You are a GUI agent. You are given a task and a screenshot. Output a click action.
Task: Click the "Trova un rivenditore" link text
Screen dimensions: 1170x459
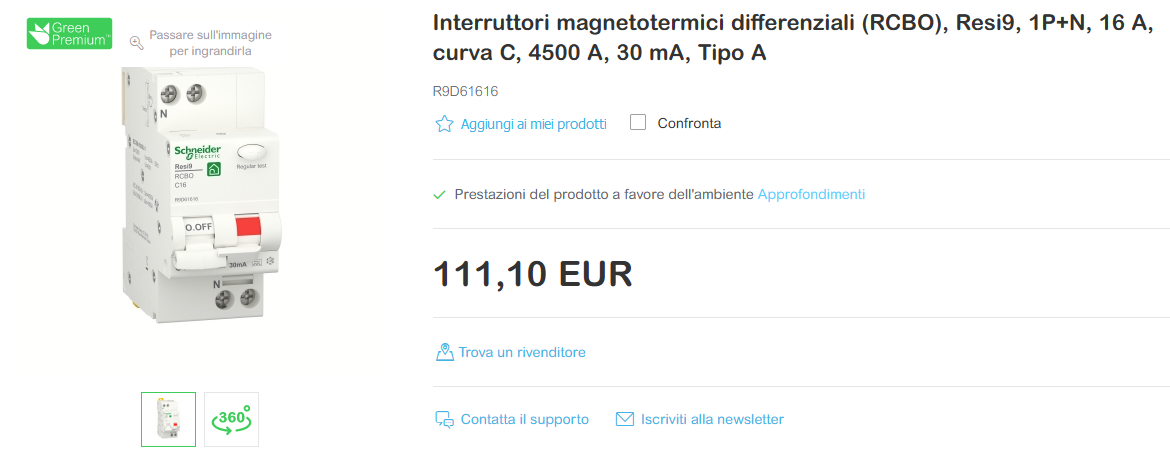[x=522, y=352]
